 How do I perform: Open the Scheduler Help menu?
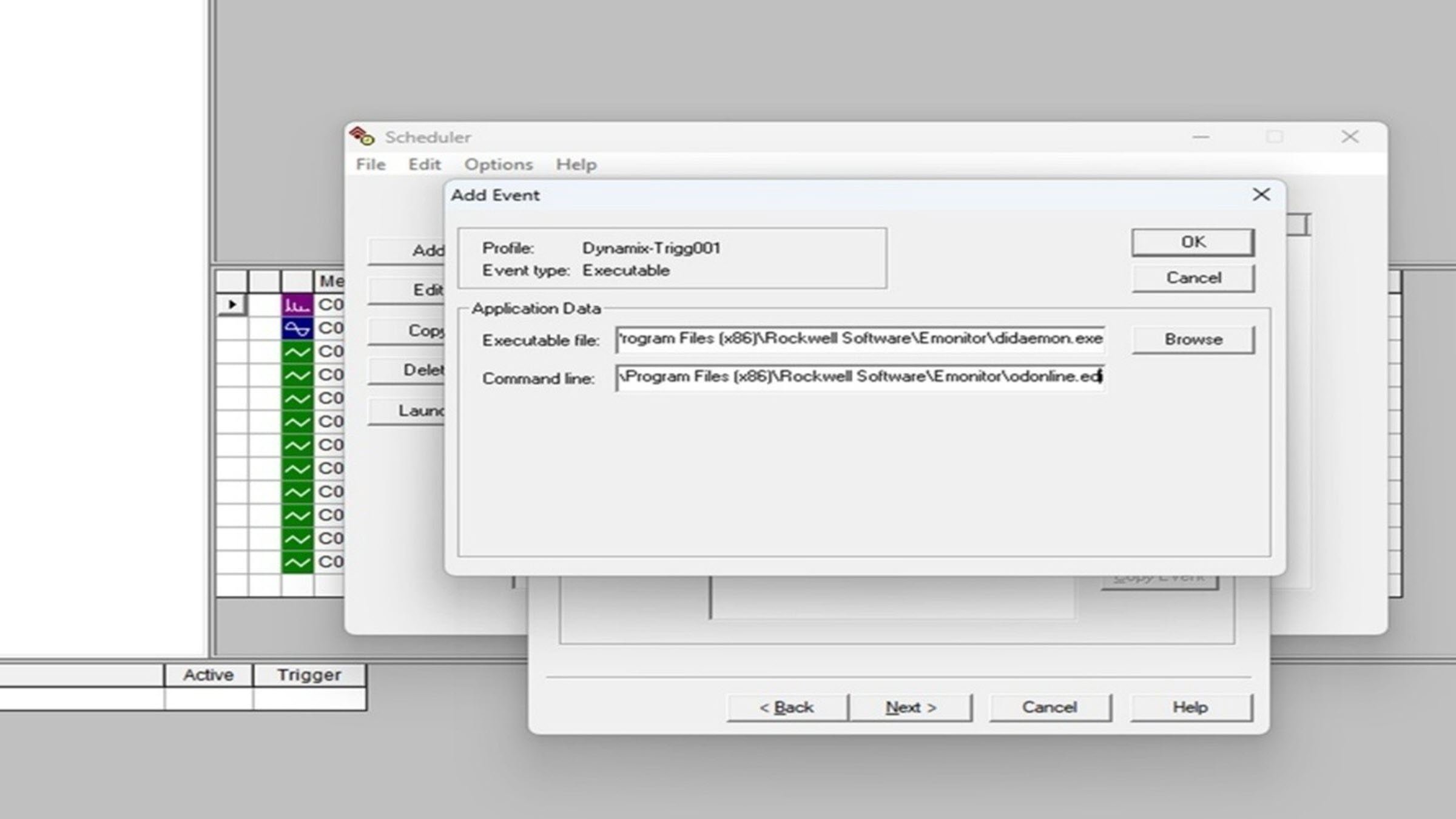pyautogui.click(x=576, y=164)
